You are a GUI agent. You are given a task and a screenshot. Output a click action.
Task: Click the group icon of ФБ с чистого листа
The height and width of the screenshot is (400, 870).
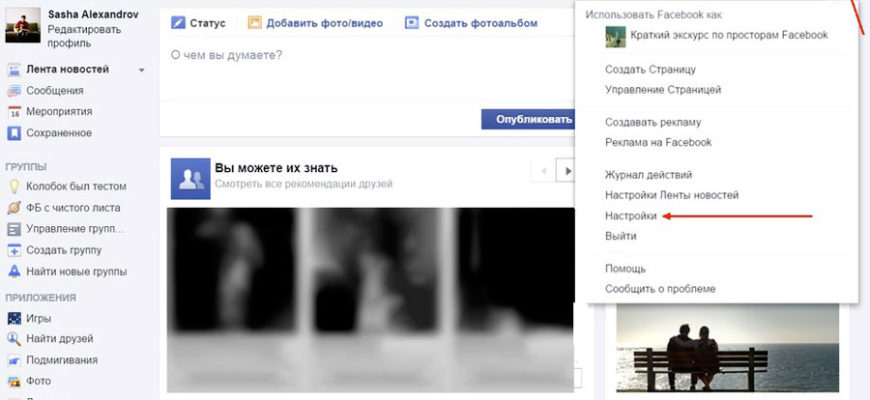(x=14, y=208)
